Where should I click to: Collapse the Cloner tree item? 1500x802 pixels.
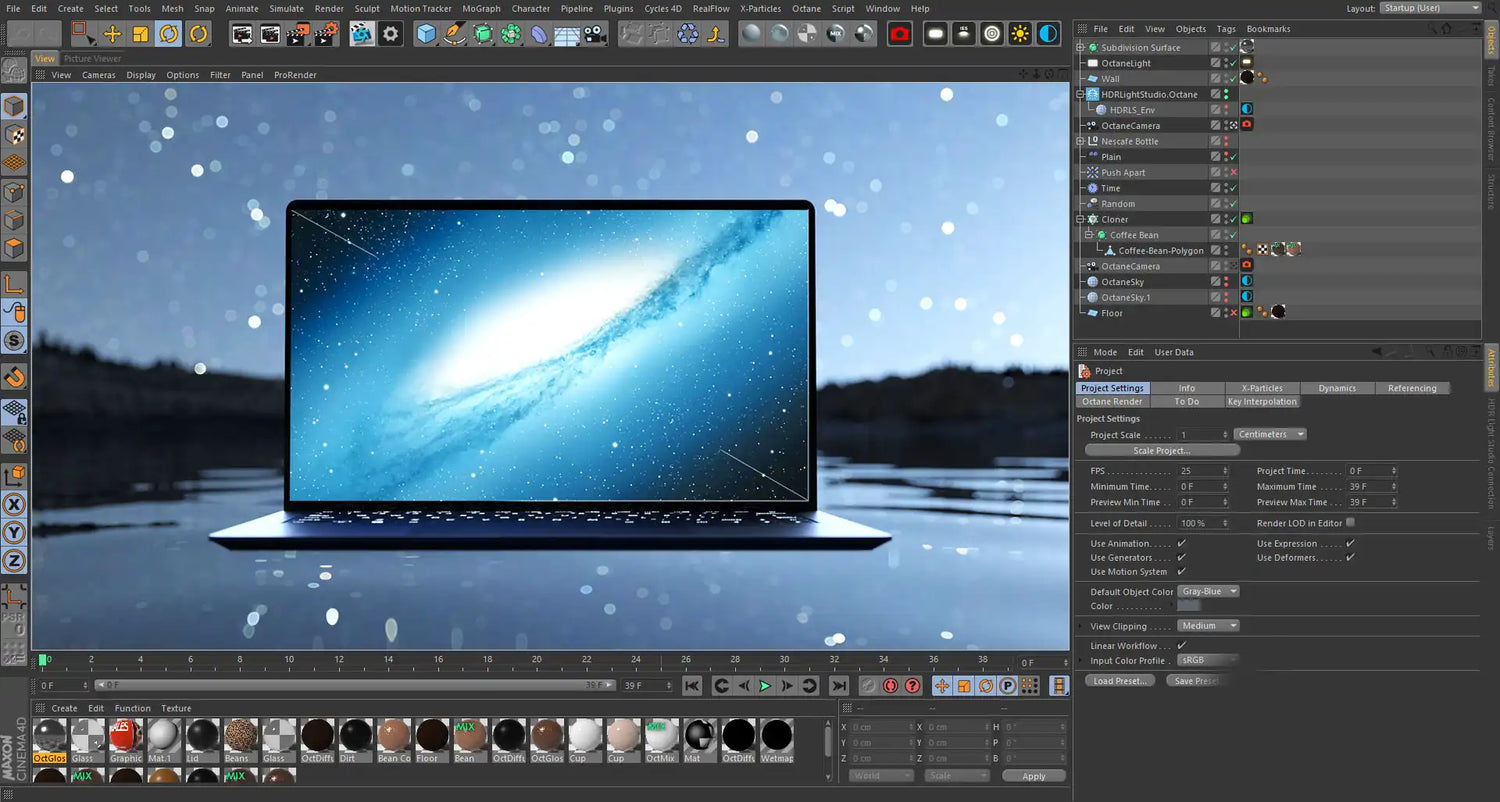(1080, 219)
